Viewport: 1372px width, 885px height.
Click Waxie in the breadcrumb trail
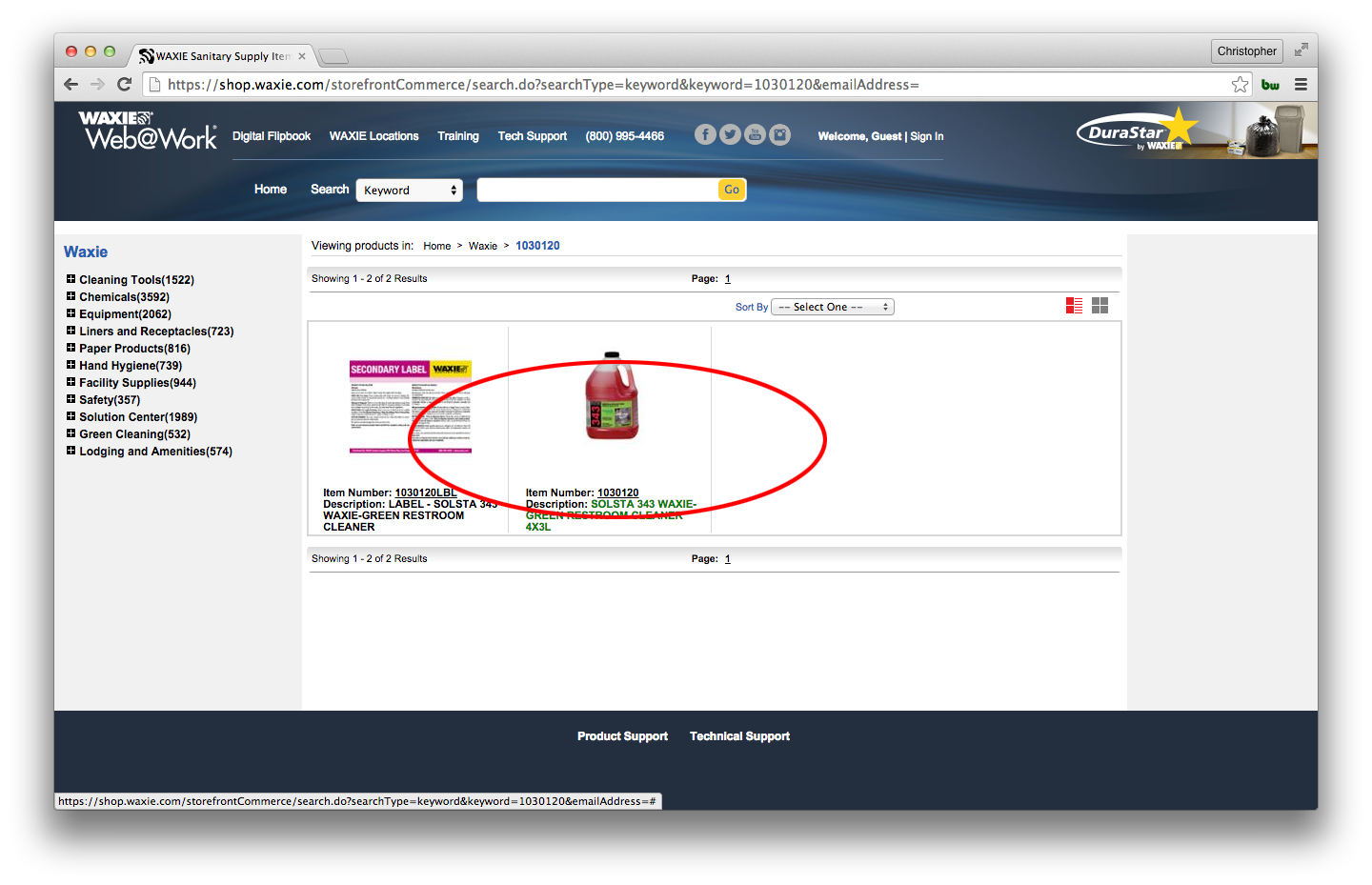coord(483,246)
